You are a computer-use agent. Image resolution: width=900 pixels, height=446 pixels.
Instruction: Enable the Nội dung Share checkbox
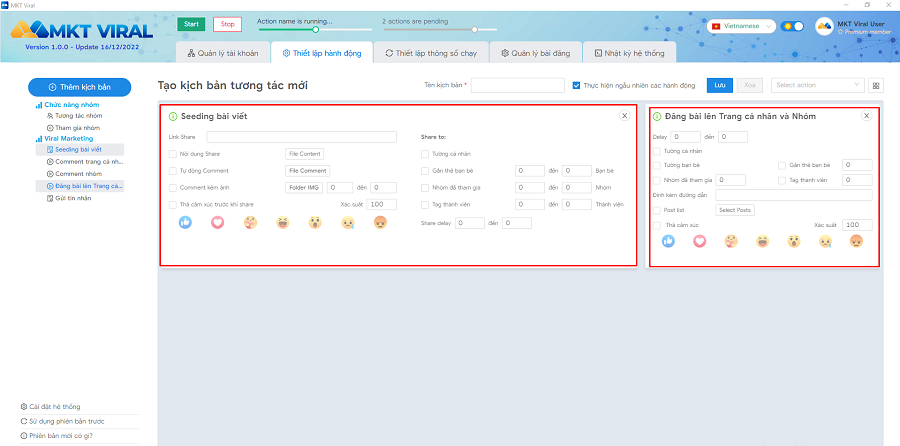173,154
